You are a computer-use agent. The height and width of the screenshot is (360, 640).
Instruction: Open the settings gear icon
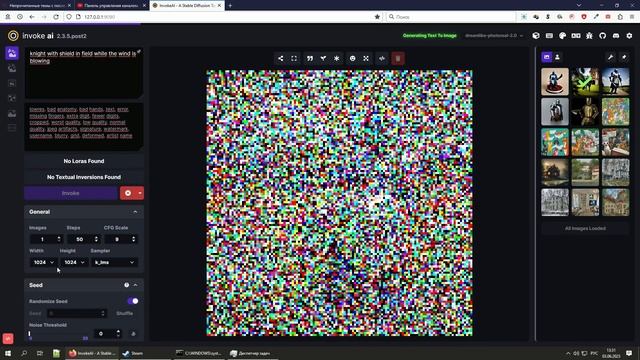click(x=629, y=36)
